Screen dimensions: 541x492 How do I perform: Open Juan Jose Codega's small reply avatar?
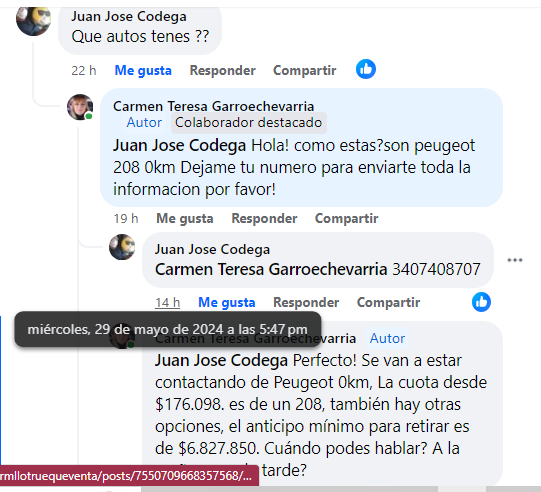(x=122, y=247)
